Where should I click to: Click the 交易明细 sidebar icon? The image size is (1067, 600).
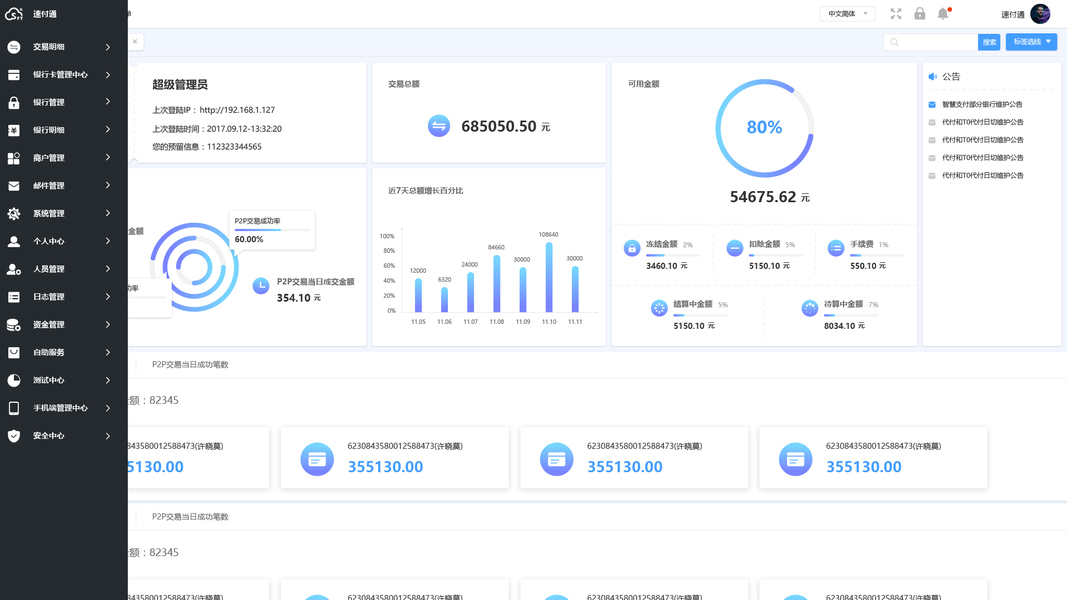click(x=14, y=47)
